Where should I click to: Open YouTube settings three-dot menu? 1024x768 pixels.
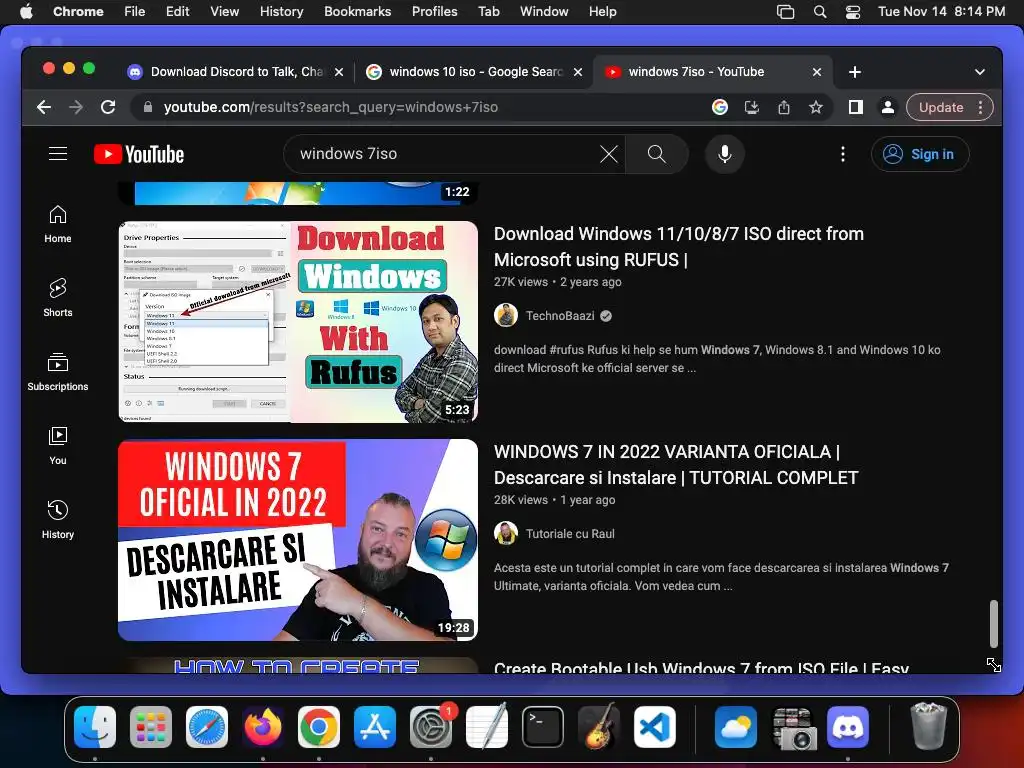[842, 154]
